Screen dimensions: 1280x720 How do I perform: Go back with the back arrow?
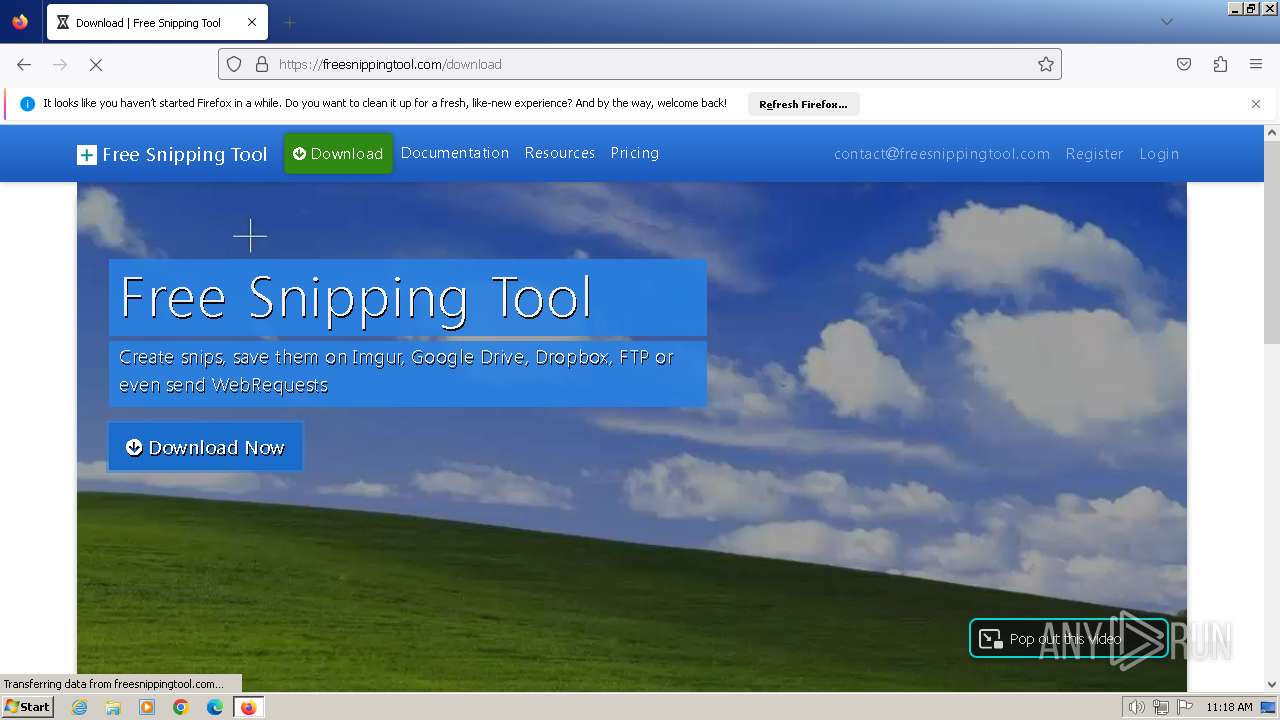24,64
